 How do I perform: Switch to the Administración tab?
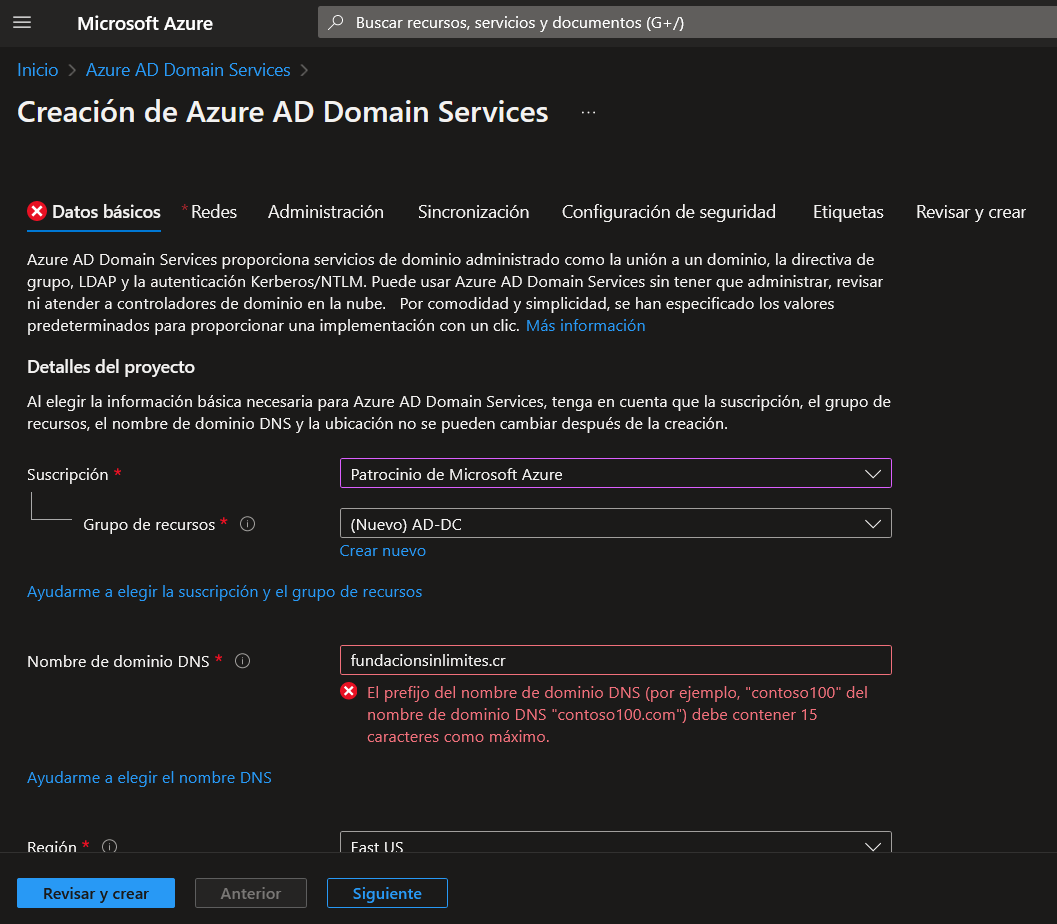coord(326,212)
